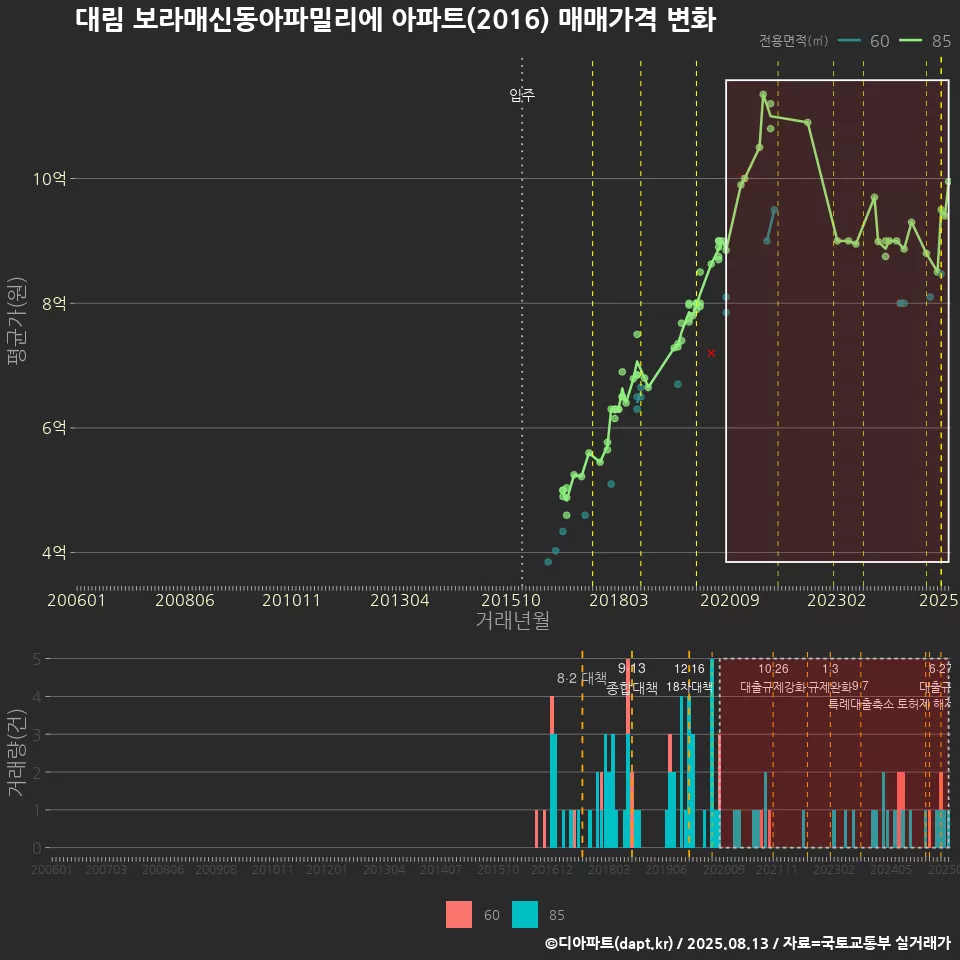Viewport: 960px width, 960px height.
Task: Click 202009 on the price chart axis
Action: [x=730, y=600]
